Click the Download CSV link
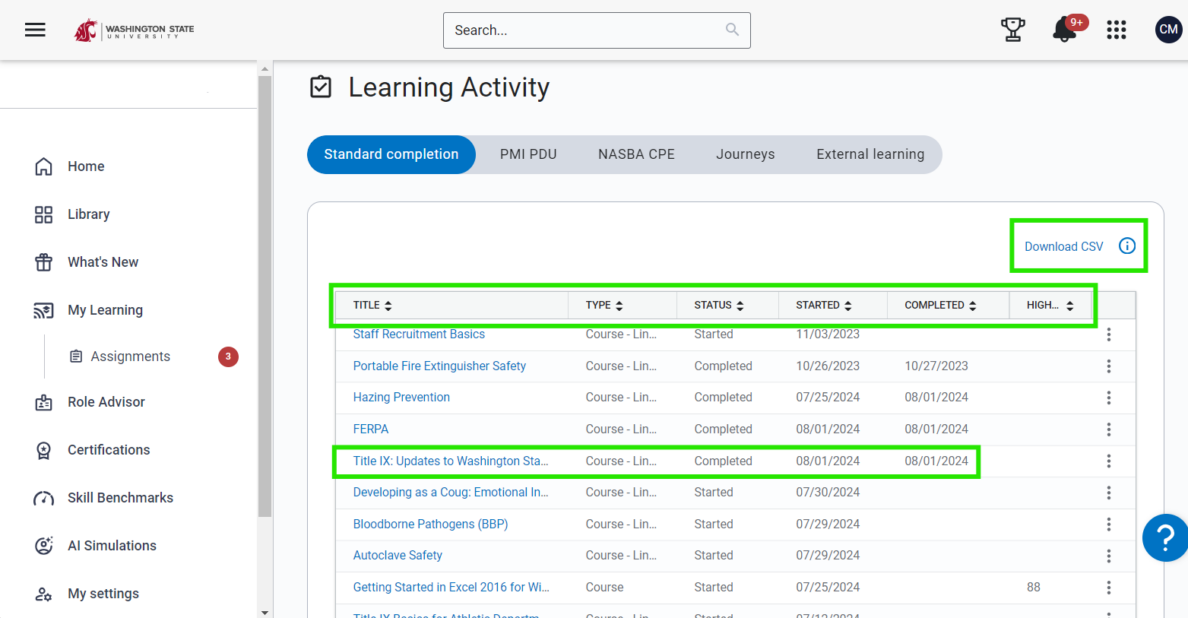 point(1064,247)
